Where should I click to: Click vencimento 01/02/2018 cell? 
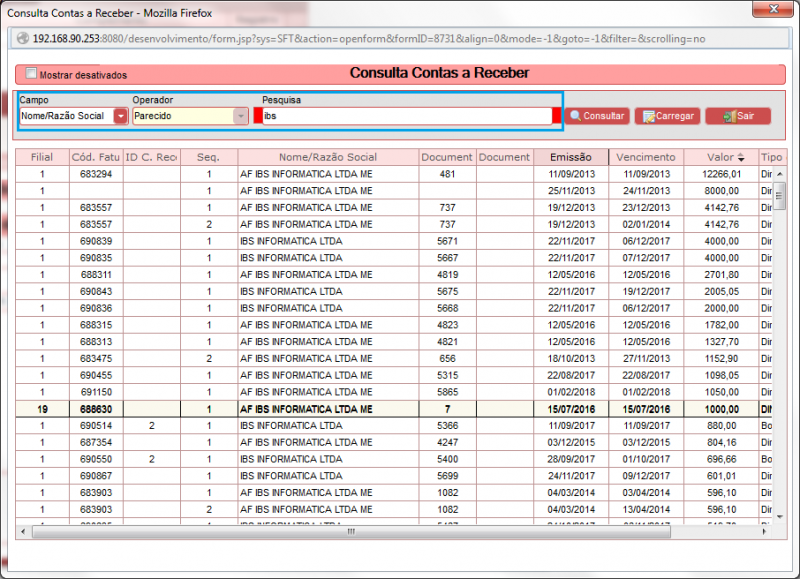pos(646,392)
